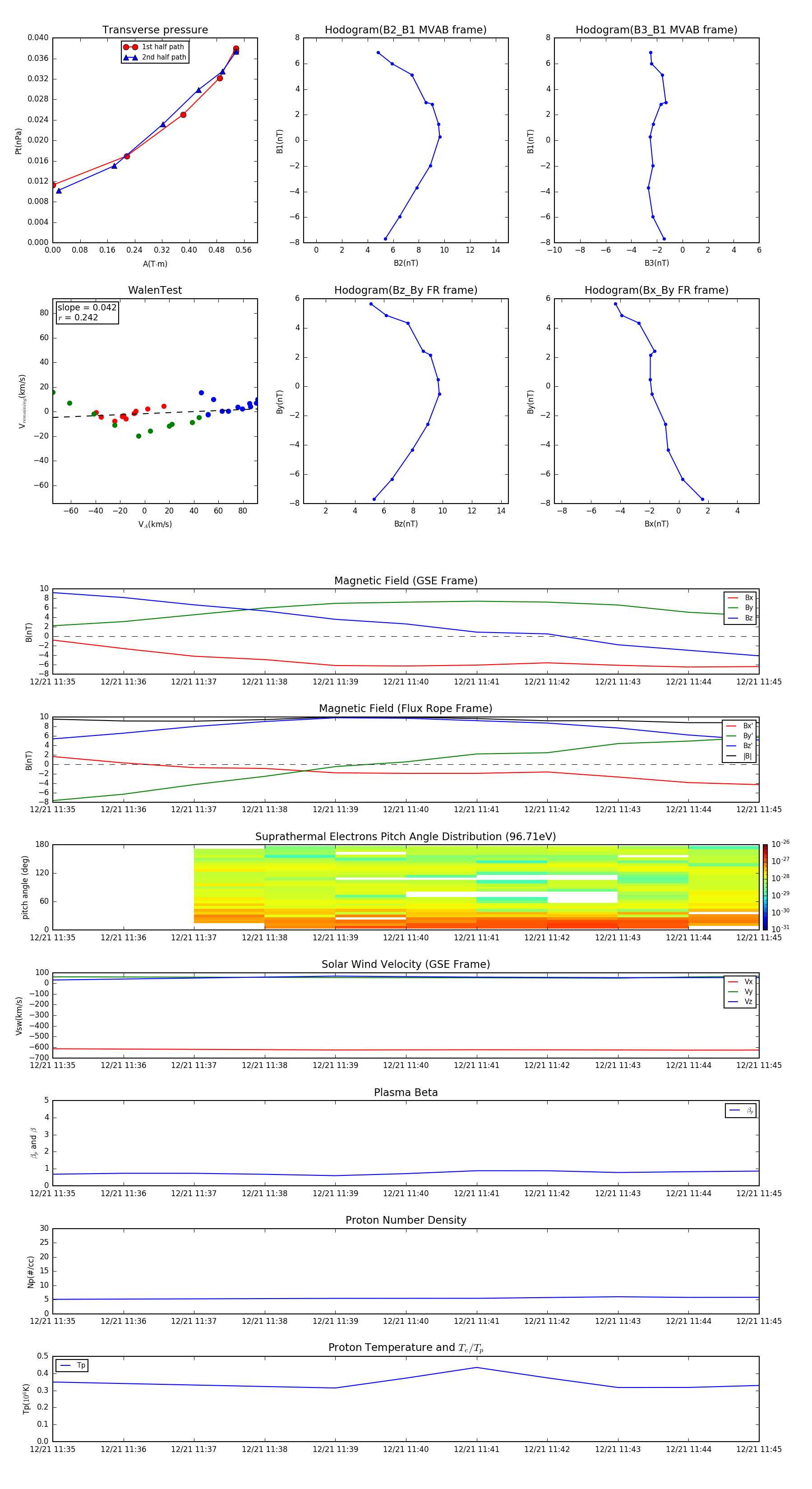Screen dimensions: 812x1489
Task: Click '2nd half path' legend entry
Action: 155,57
